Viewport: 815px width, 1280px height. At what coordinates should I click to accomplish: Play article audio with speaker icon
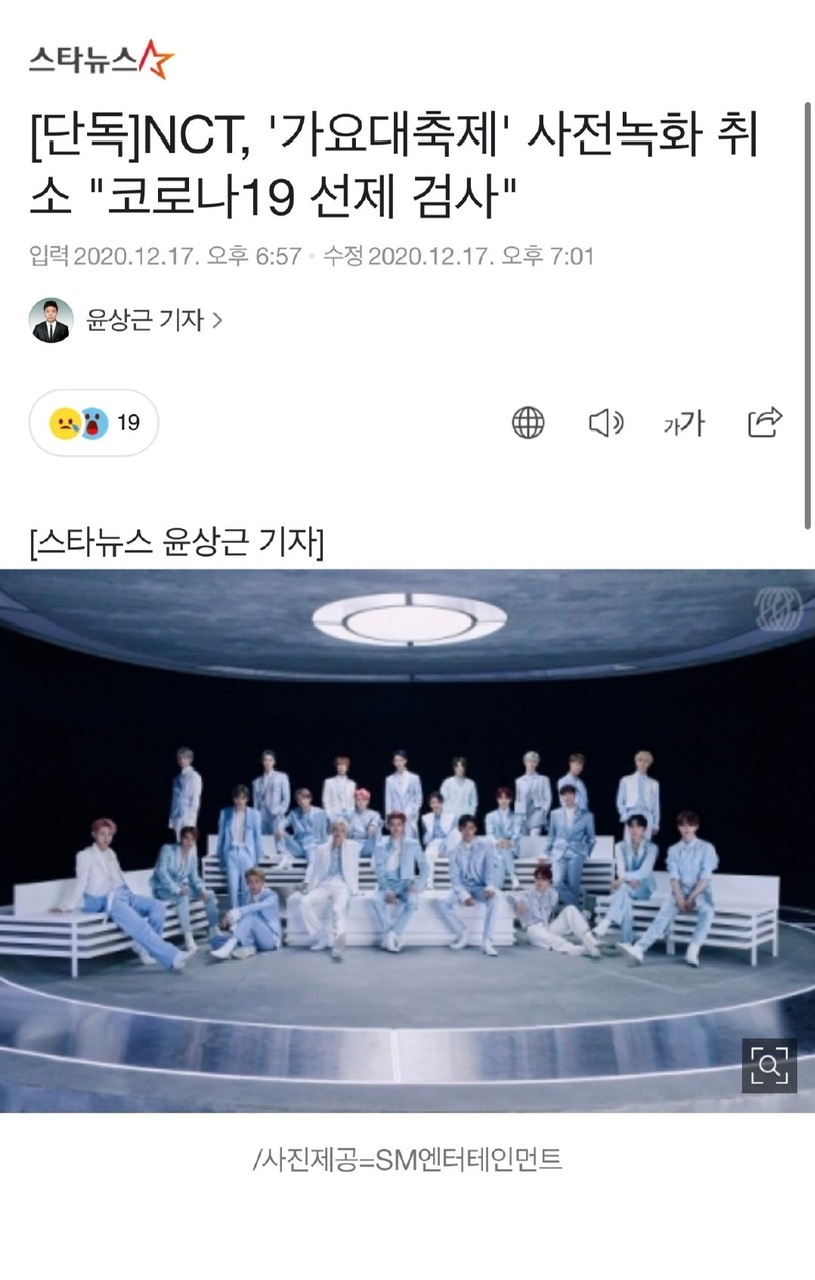click(x=606, y=423)
